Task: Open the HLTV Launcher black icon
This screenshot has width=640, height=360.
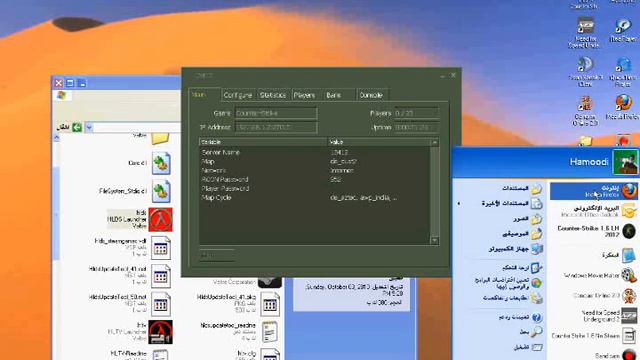Action: [160, 332]
